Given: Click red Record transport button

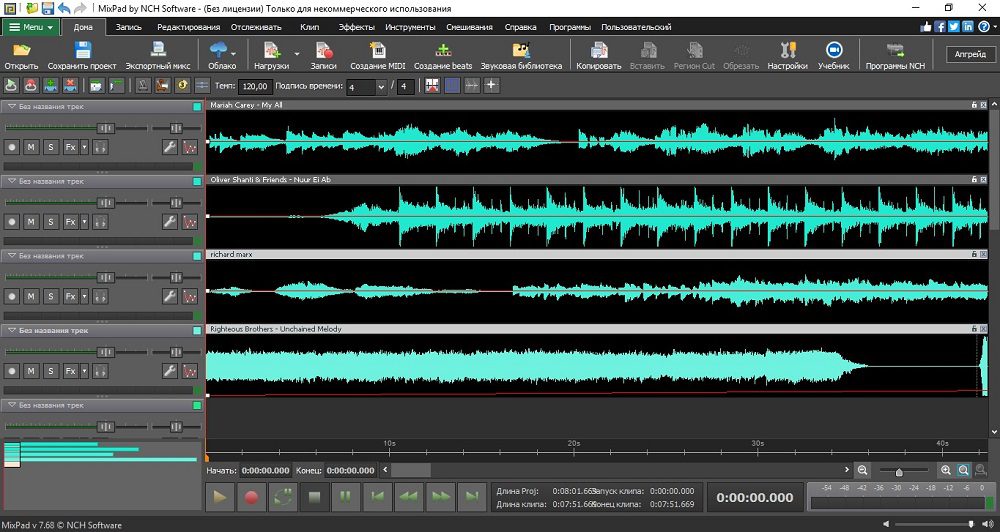Looking at the screenshot, I should 251,497.
